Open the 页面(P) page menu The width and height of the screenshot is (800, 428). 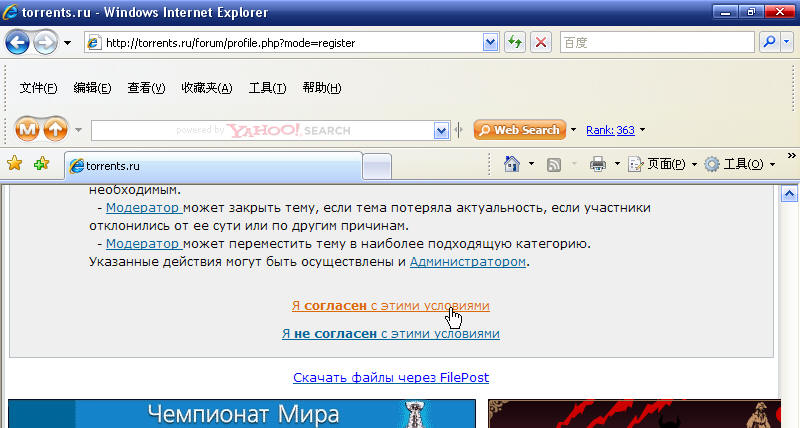point(662,164)
